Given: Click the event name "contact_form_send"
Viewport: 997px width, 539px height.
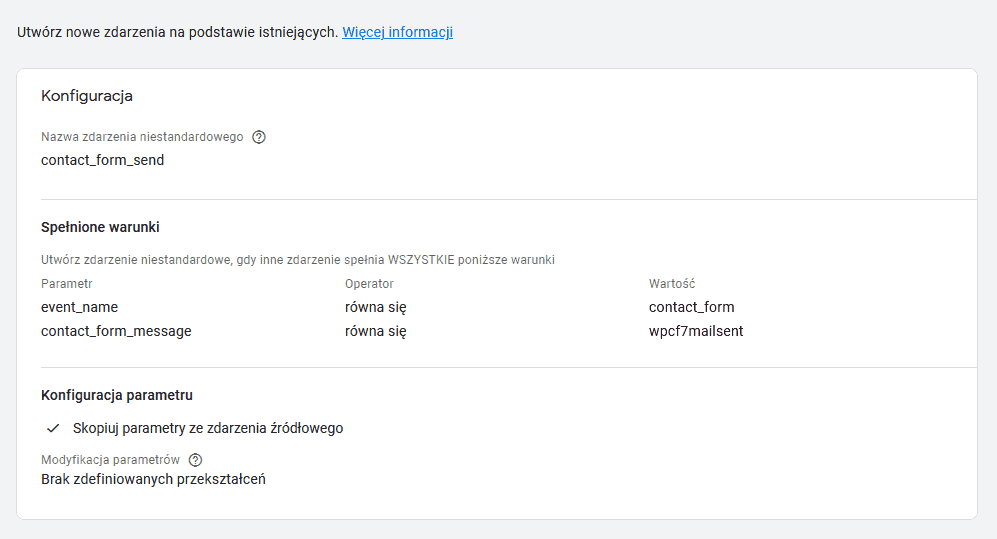Looking at the screenshot, I should click(102, 159).
